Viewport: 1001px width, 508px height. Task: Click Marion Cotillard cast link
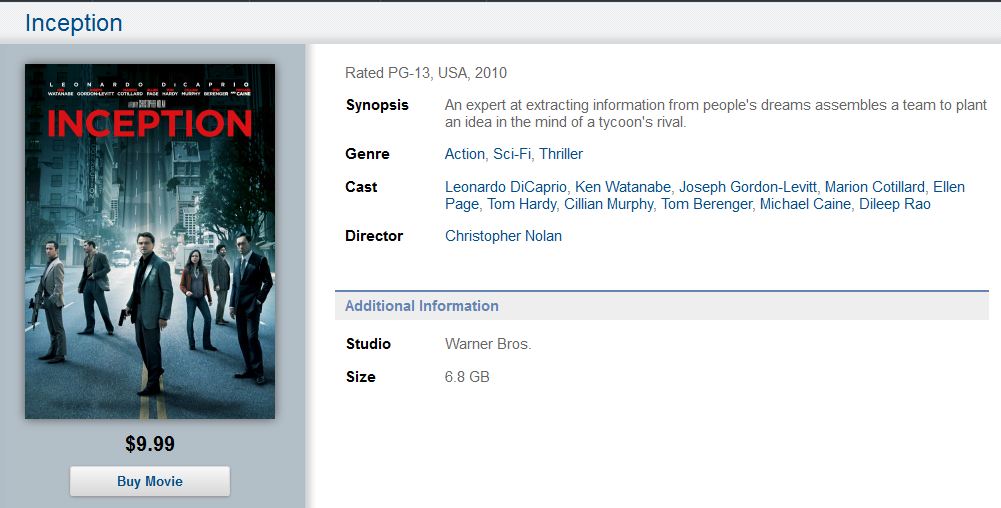(875, 187)
